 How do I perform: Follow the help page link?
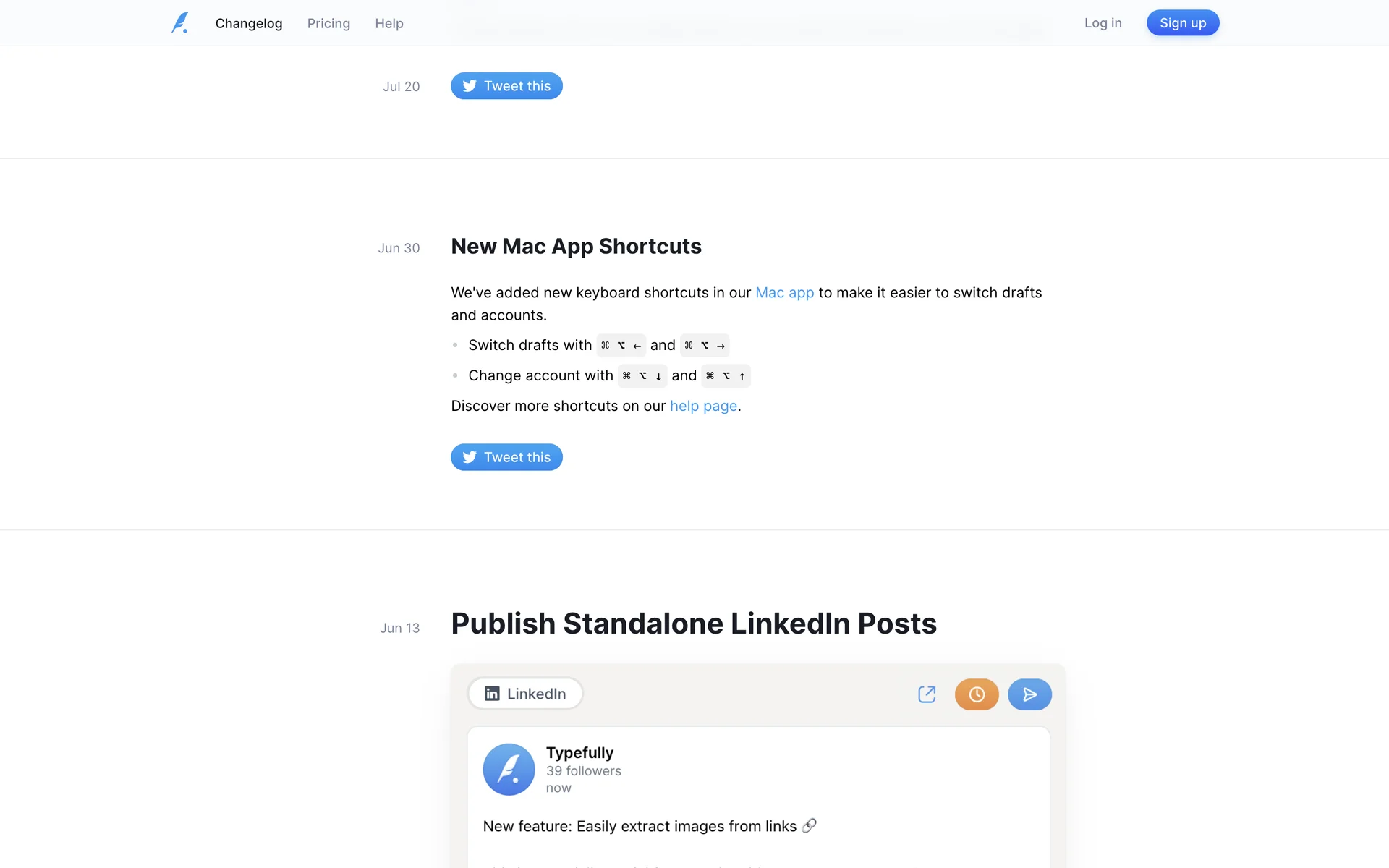click(x=703, y=406)
